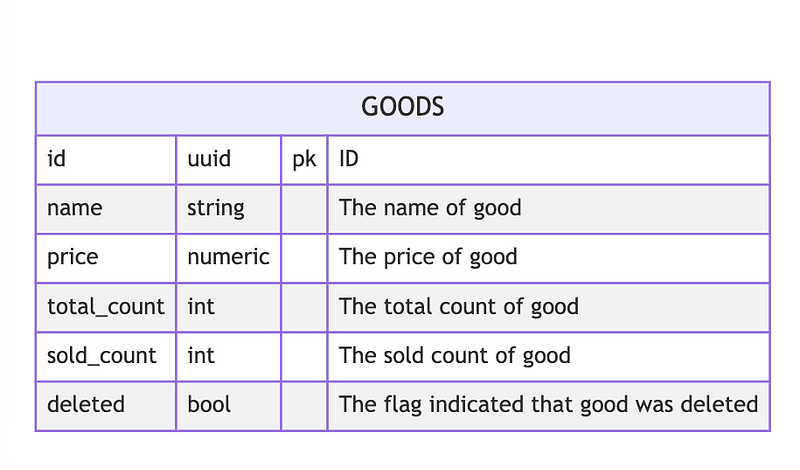
Task: Select the pk key marker
Action: coord(303,159)
